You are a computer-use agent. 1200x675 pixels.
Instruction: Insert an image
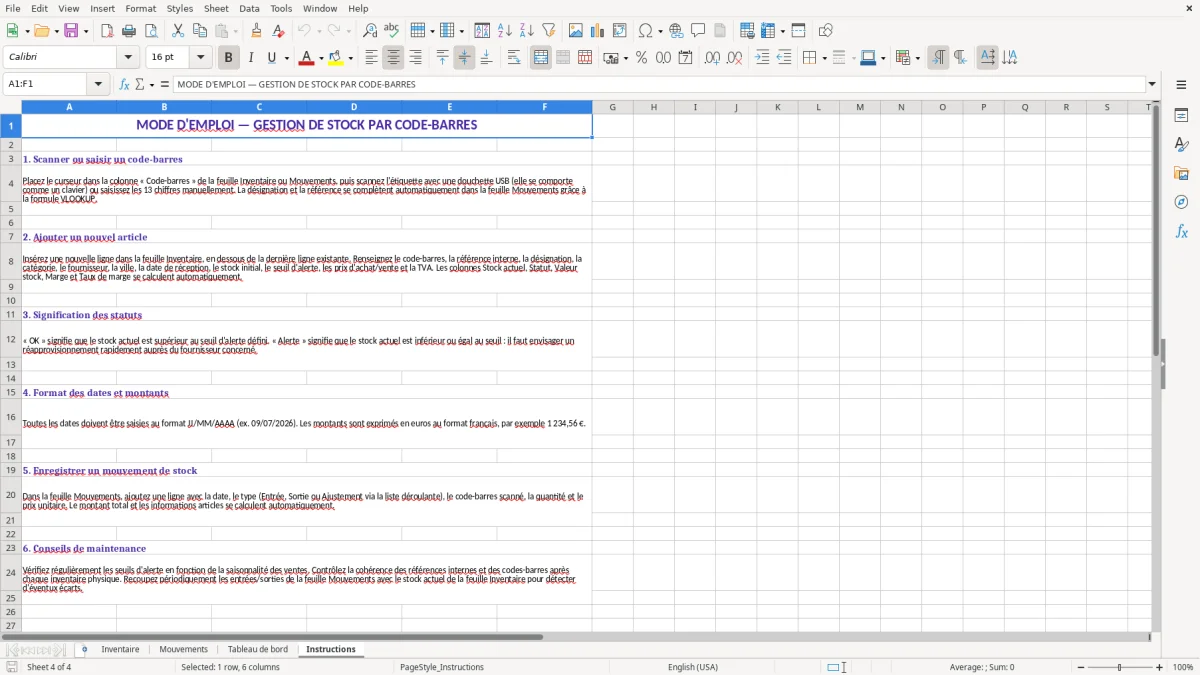[x=576, y=31]
